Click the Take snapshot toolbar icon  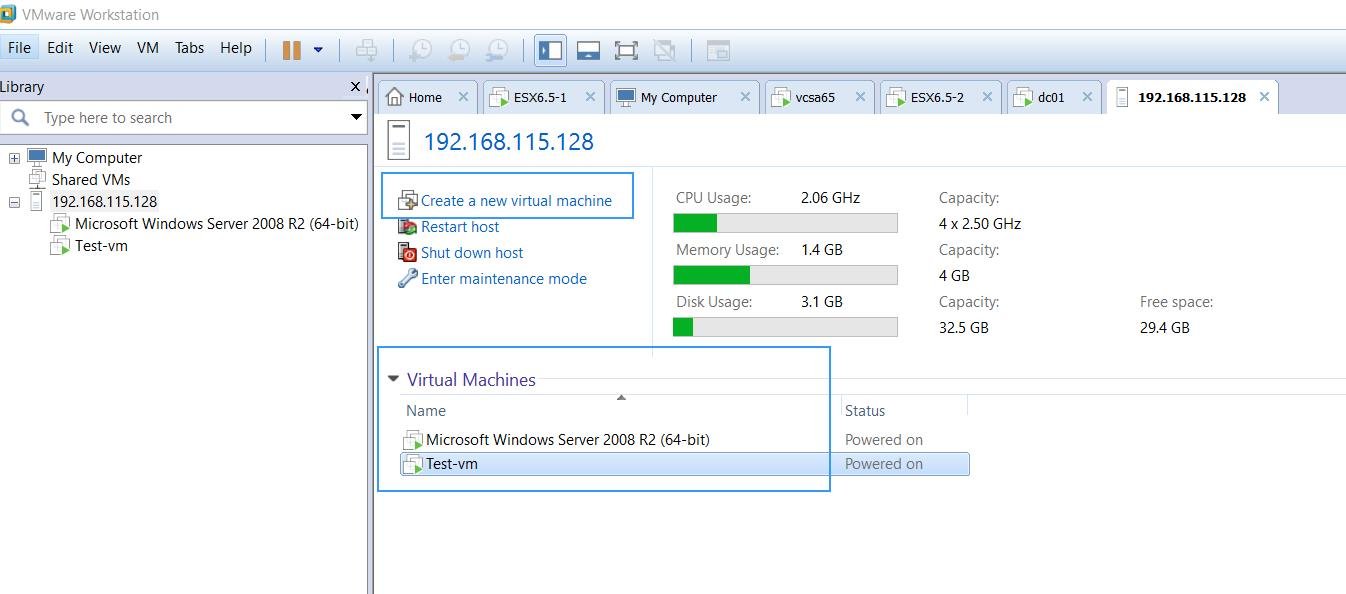[420, 50]
